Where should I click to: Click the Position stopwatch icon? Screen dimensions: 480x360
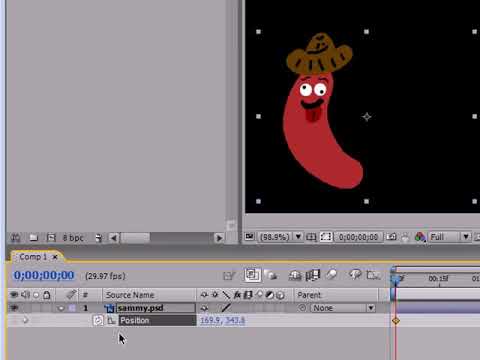coord(98,320)
